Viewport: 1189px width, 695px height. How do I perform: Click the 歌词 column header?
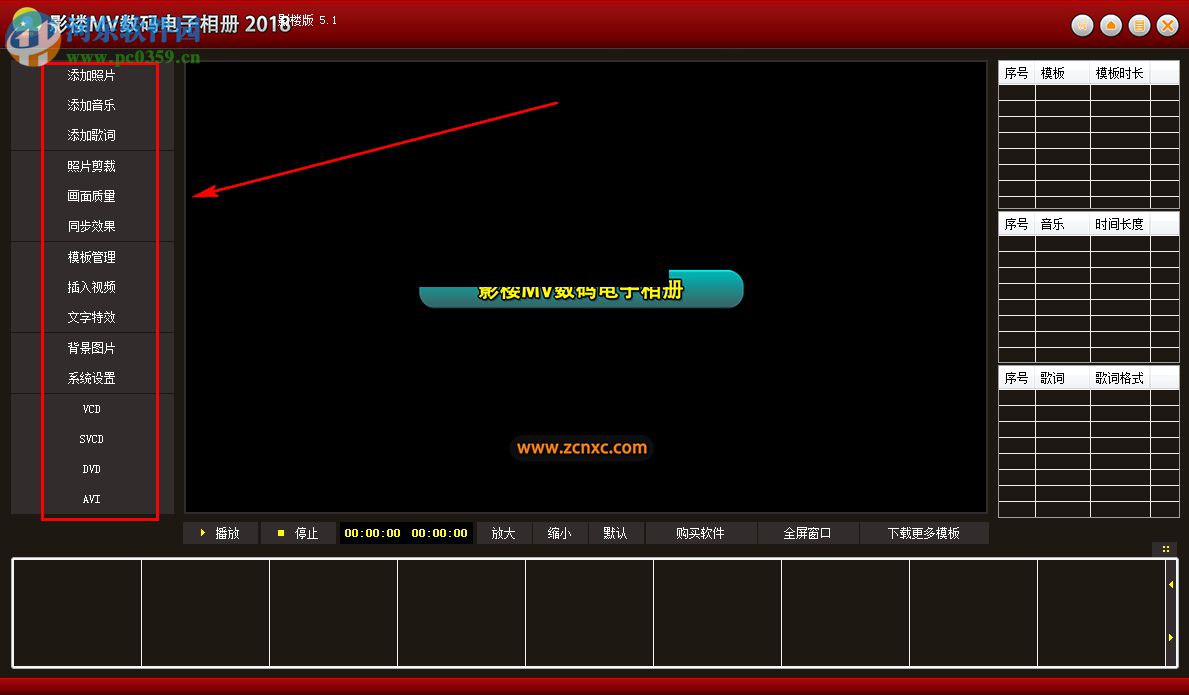point(1062,378)
